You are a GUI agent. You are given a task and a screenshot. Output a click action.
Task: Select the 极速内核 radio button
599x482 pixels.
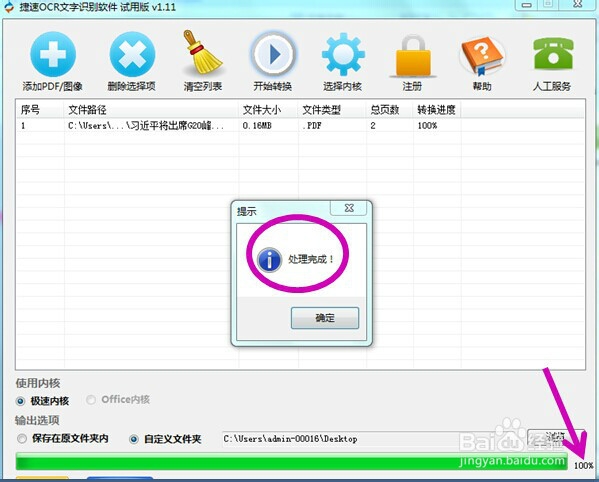20,401
